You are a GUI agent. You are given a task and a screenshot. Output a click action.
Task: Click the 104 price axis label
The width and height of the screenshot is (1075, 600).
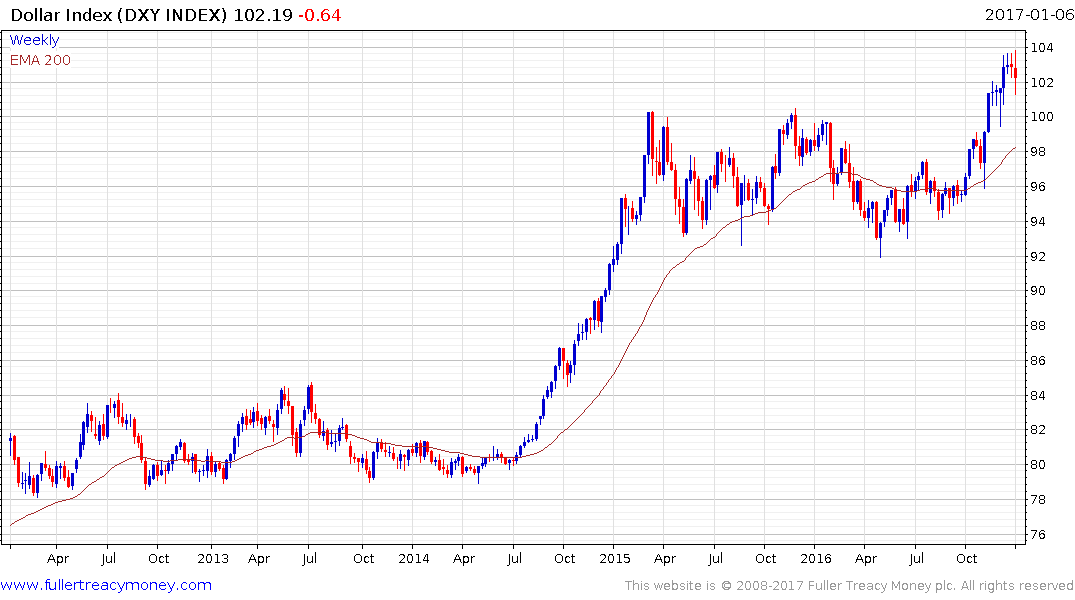[1042, 47]
